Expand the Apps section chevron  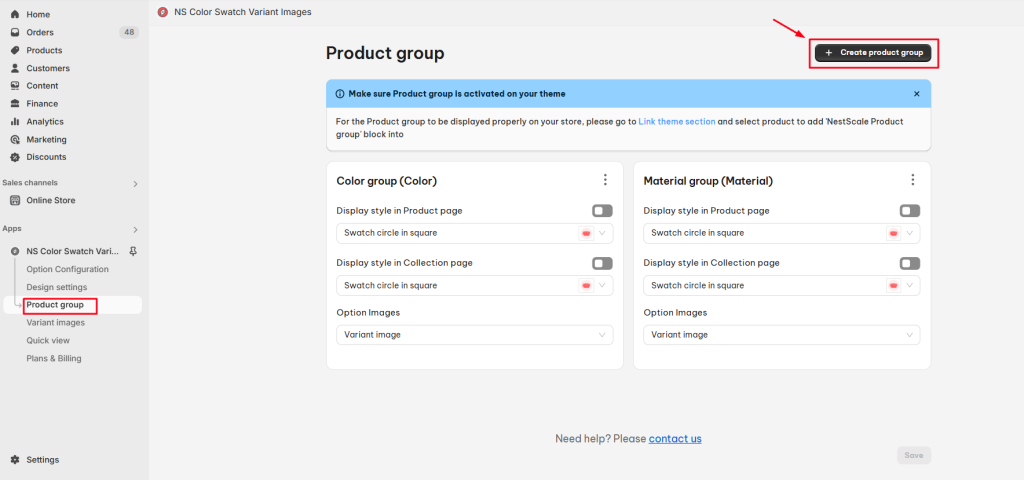(135, 230)
